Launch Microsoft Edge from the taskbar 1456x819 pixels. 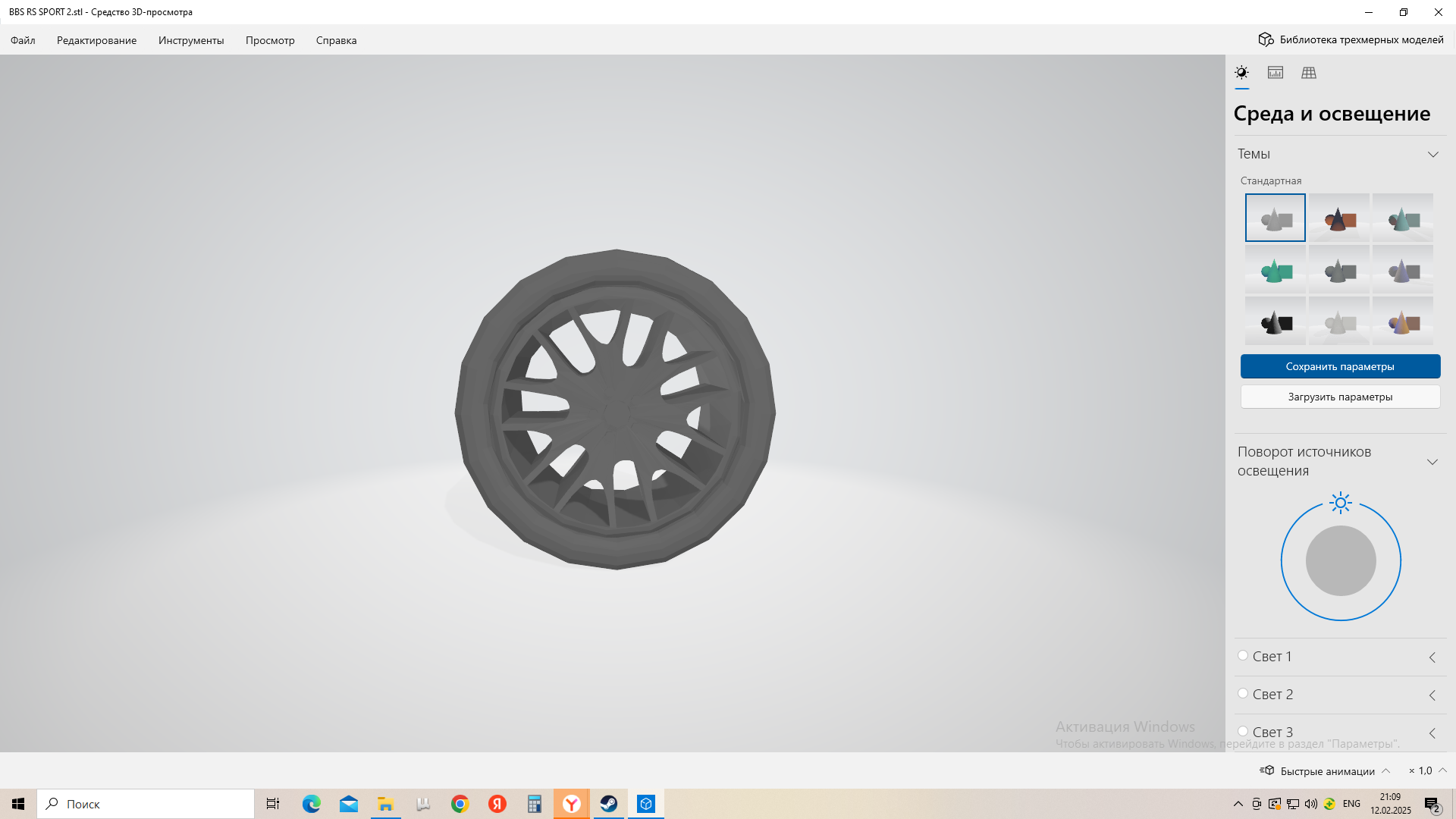(x=312, y=804)
